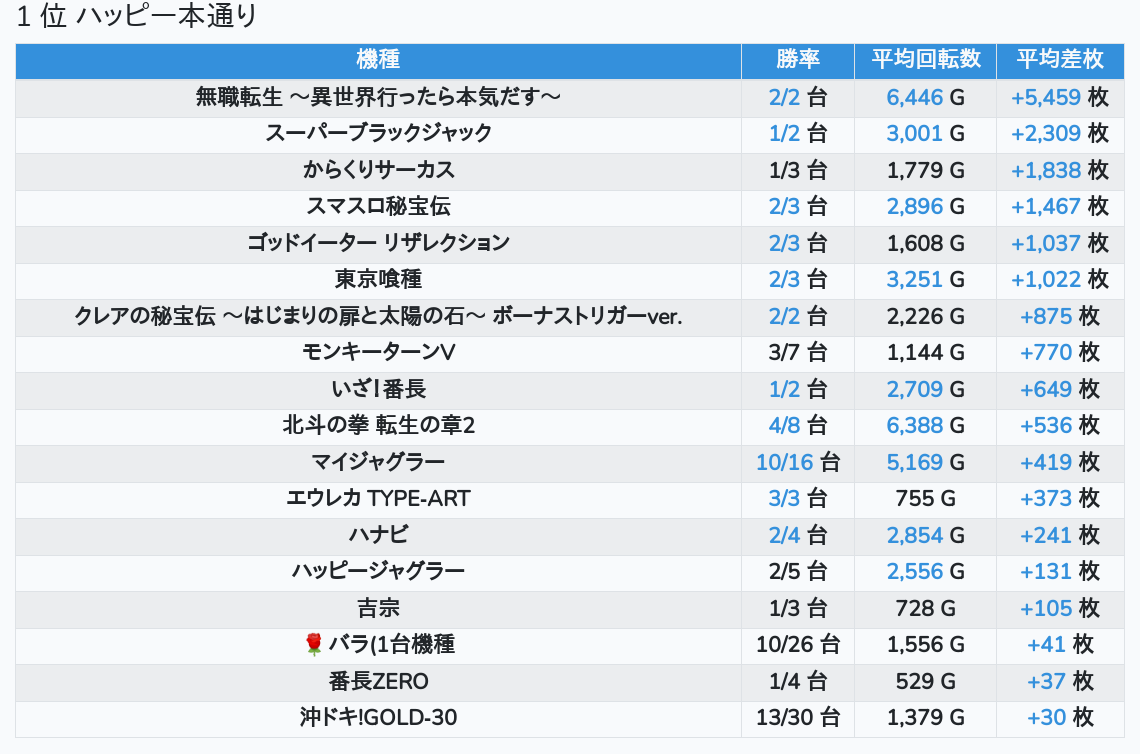The height and width of the screenshot is (754, 1140).
Task: Open マイジャグラー machine row
Action: (x=378, y=462)
